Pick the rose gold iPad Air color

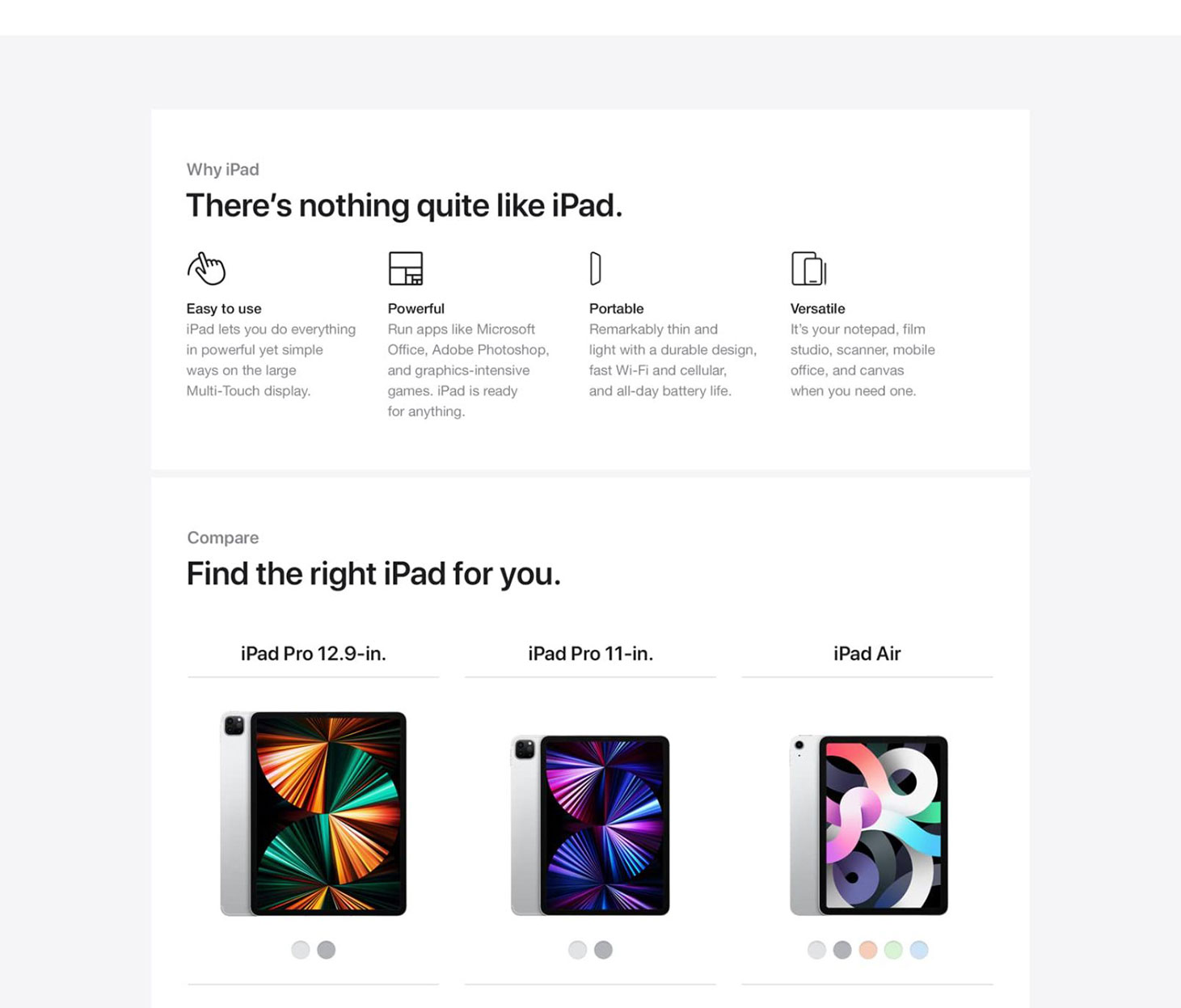(868, 950)
